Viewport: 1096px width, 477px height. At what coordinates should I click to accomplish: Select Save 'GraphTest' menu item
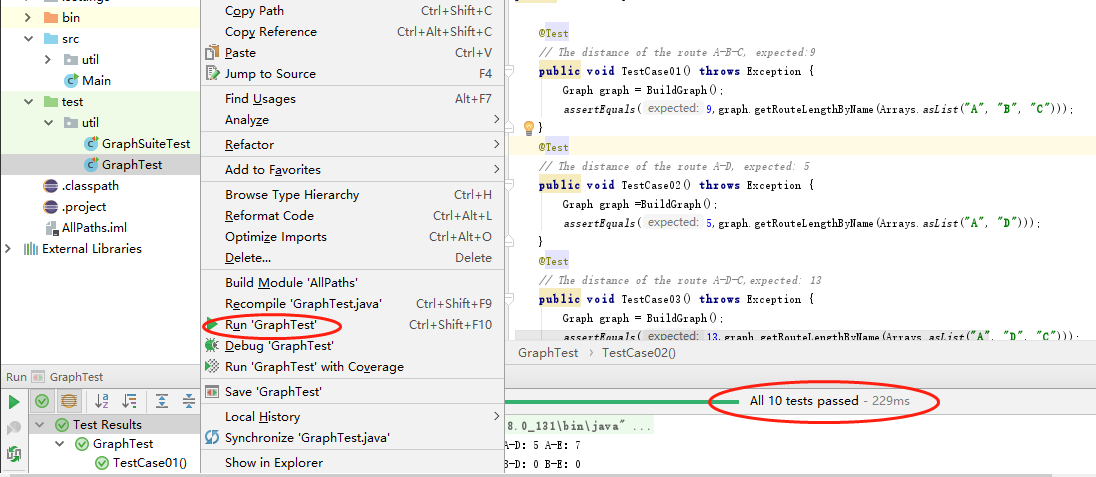click(x=352, y=392)
